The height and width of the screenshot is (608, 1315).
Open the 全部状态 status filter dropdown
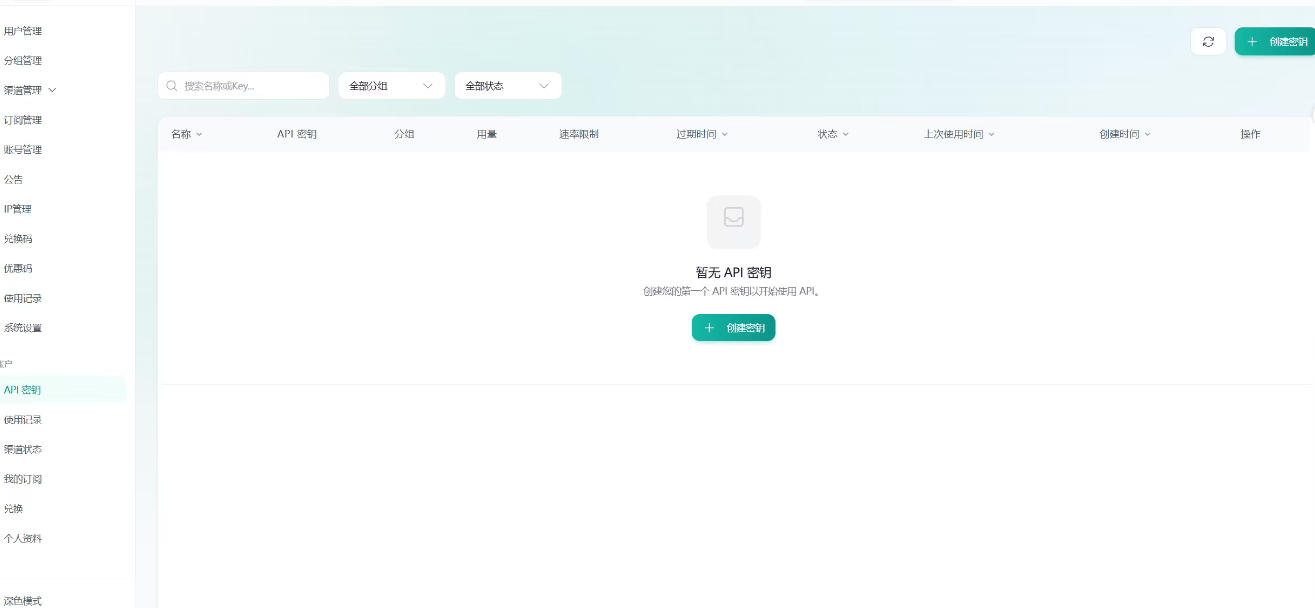tap(507, 85)
